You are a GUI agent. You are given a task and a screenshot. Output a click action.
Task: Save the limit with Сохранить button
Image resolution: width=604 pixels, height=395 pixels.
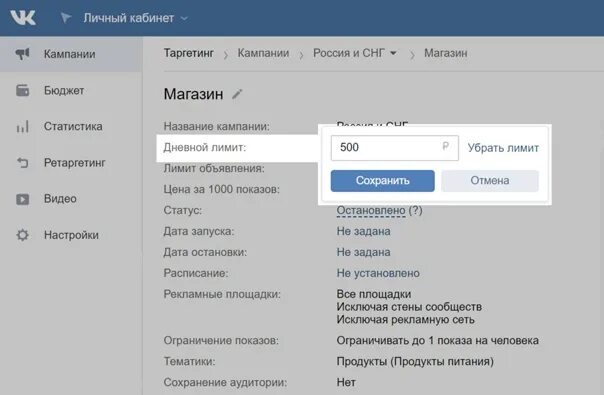383,181
